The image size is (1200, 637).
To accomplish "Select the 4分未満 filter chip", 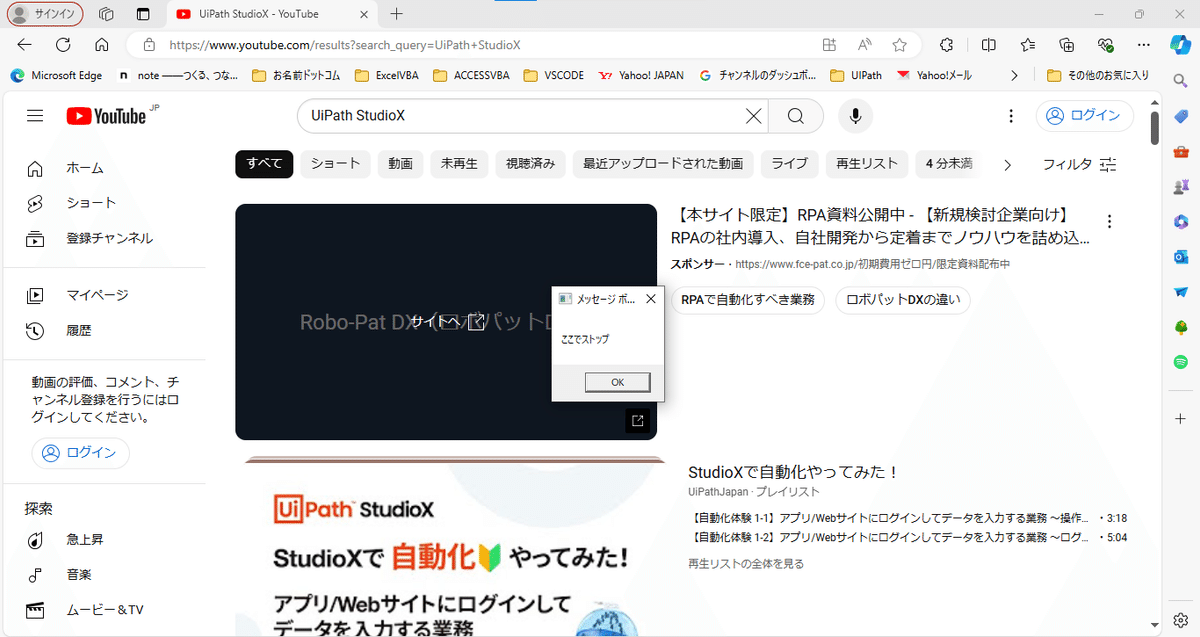I will pyautogui.click(x=949, y=164).
